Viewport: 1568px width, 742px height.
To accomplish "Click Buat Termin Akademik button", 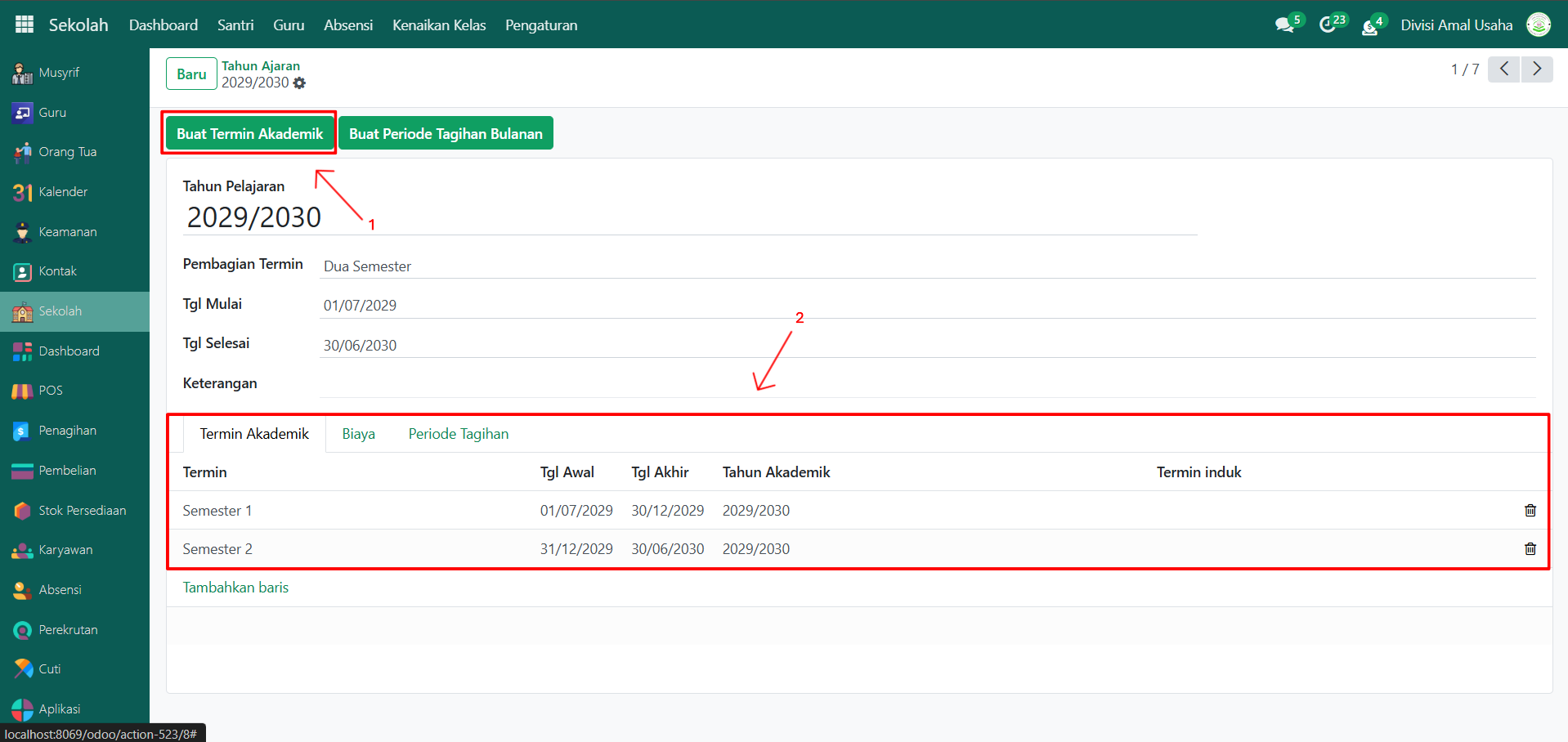I will click(x=249, y=134).
